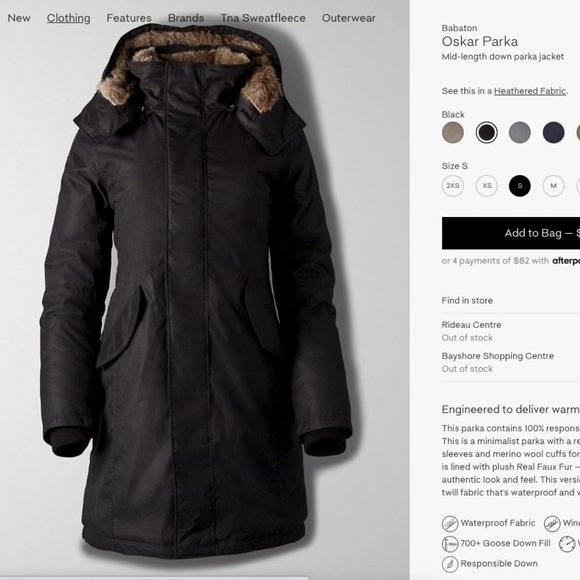Select the black color swatch
Image resolution: width=580 pixels, height=580 pixels.
pyautogui.click(x=486, y=132)
